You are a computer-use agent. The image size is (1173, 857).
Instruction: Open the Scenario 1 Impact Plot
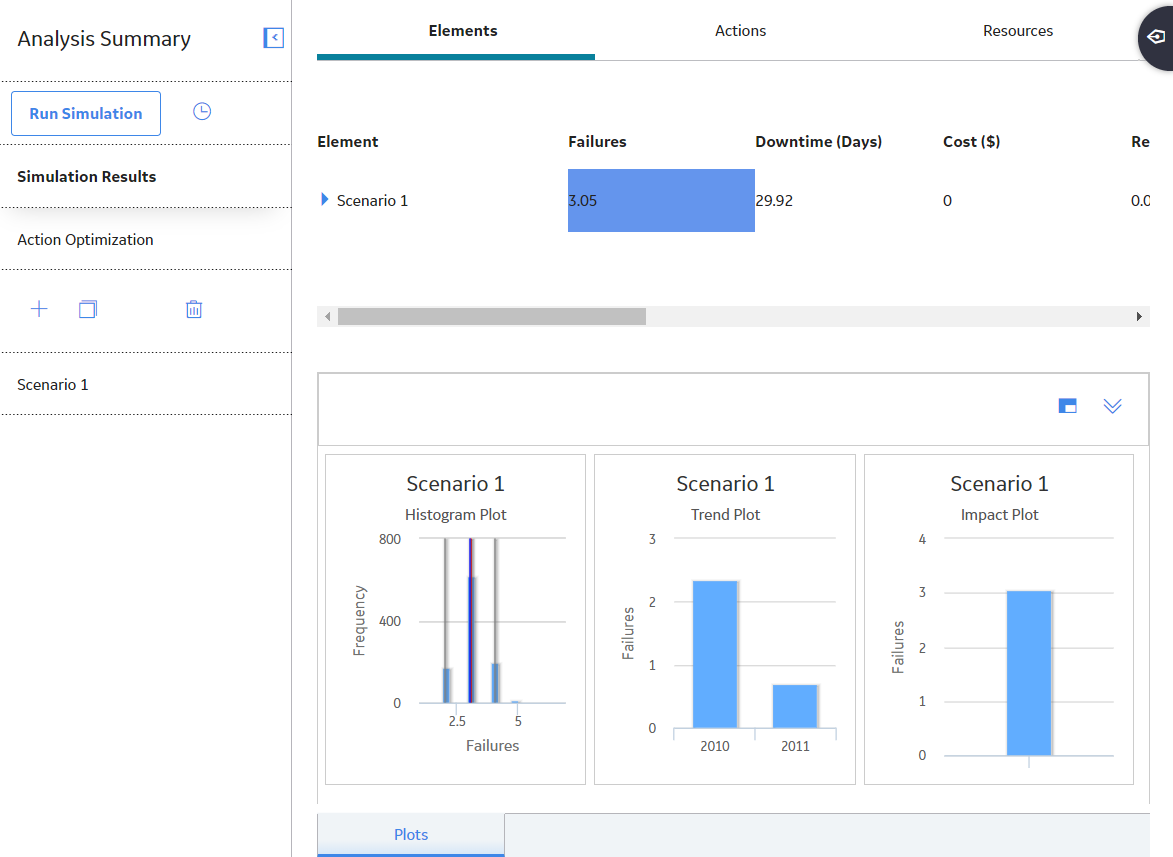tap(999, 619)
